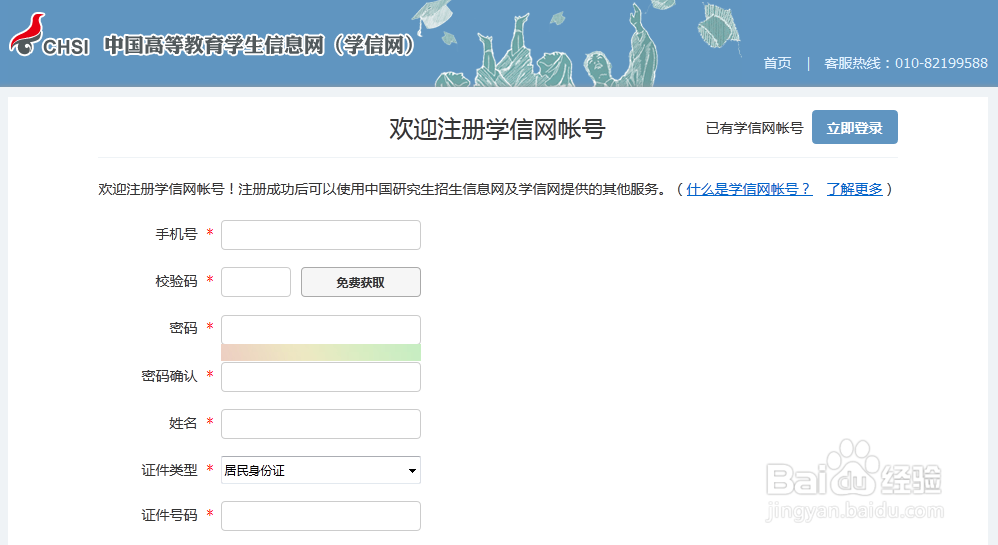
Task: Click the 立即登录 login button
Action: (855, 127)
